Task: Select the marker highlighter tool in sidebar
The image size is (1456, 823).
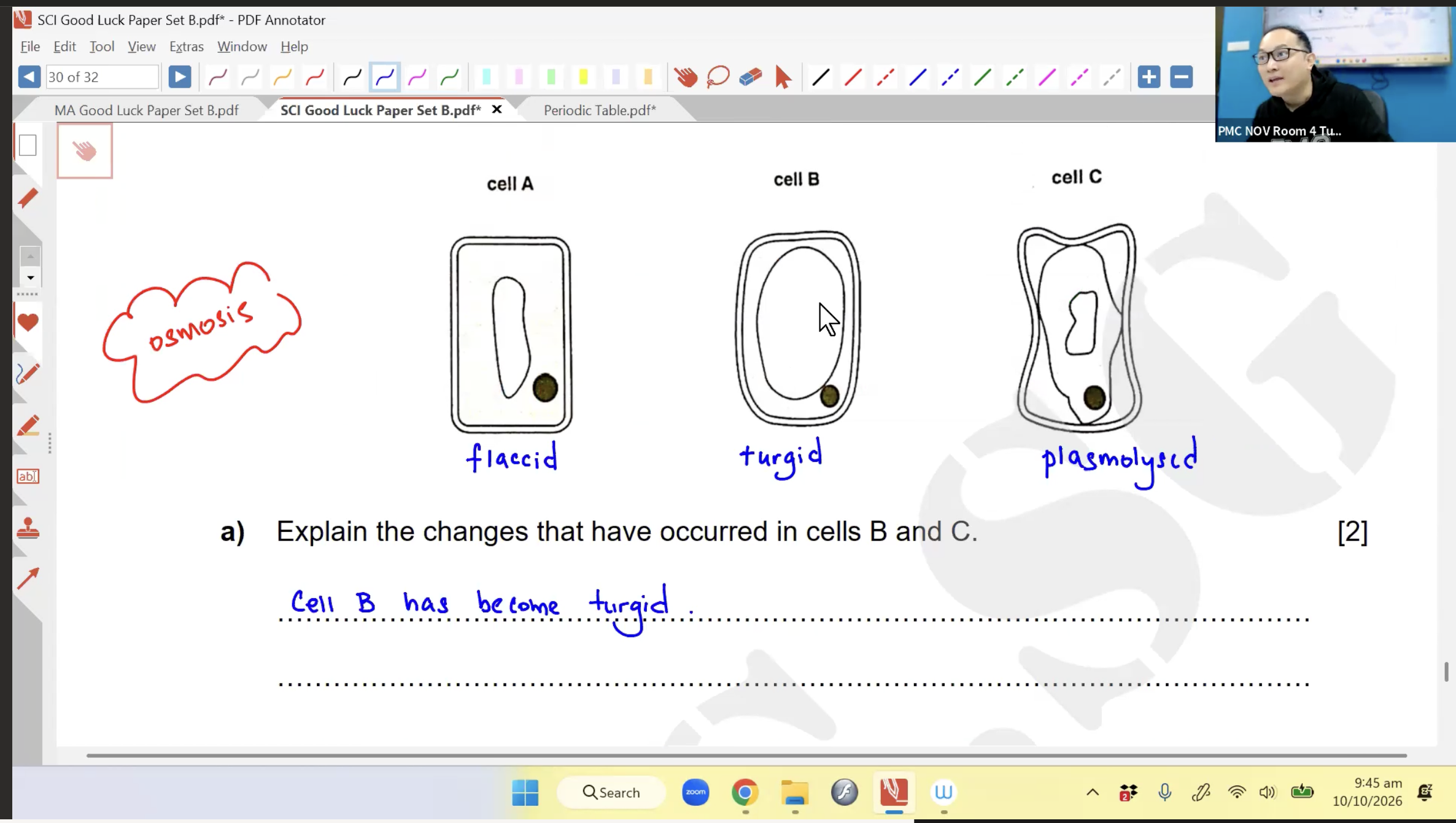Action: pyautogui.click(x=28, y=425)
